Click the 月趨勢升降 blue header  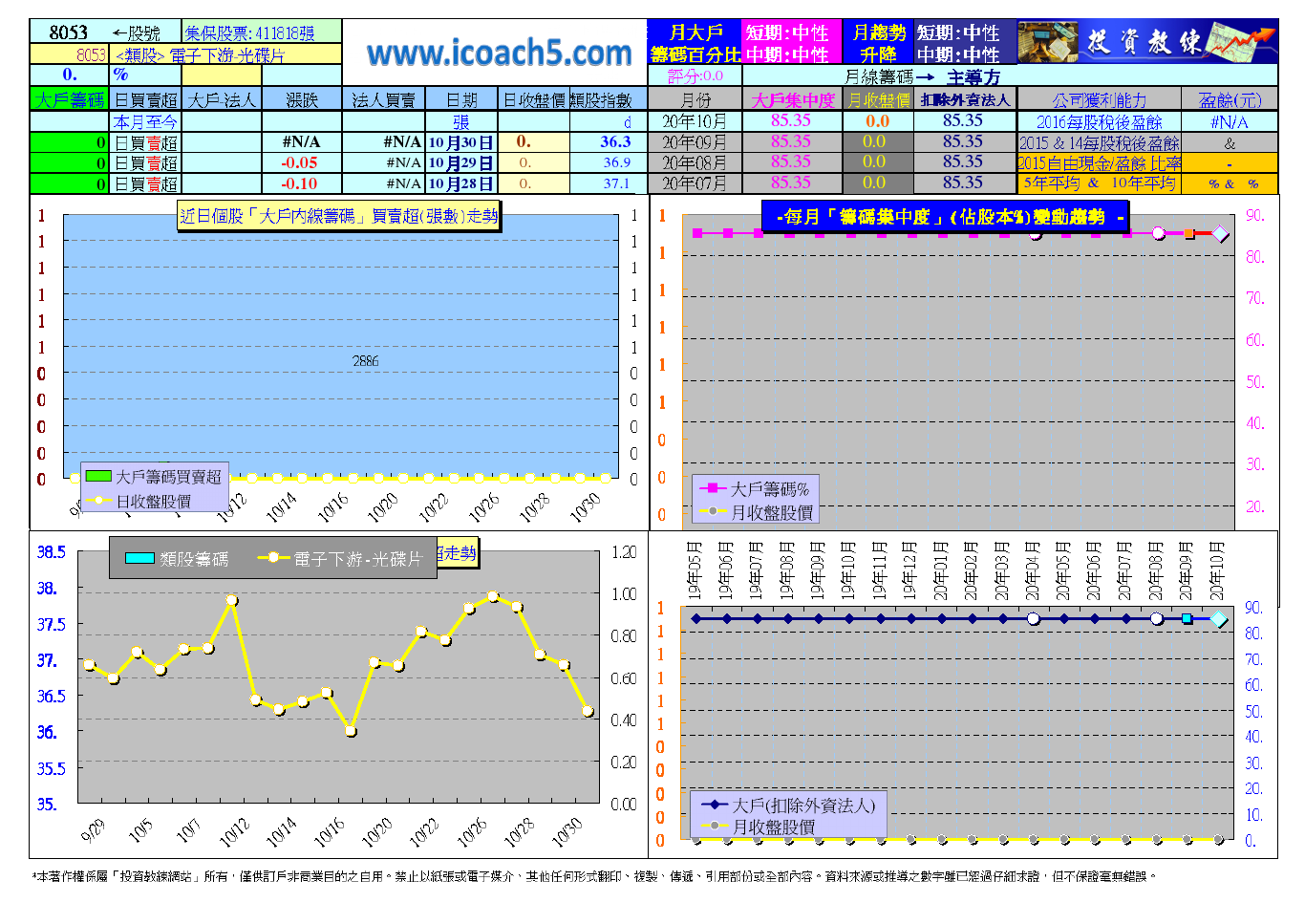click(878, 44)
